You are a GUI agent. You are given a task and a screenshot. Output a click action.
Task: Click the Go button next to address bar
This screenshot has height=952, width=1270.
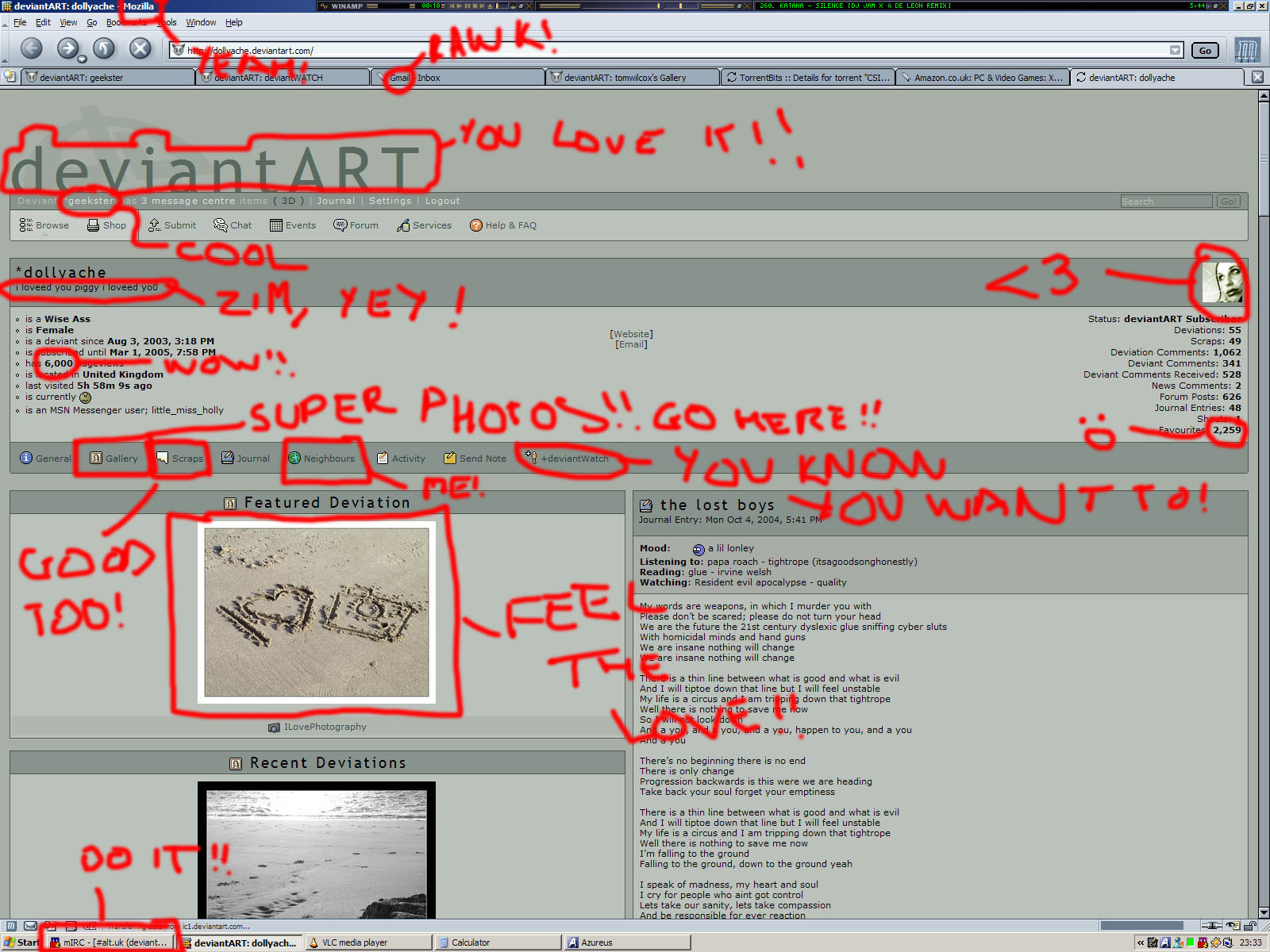tap(1205, 50)
